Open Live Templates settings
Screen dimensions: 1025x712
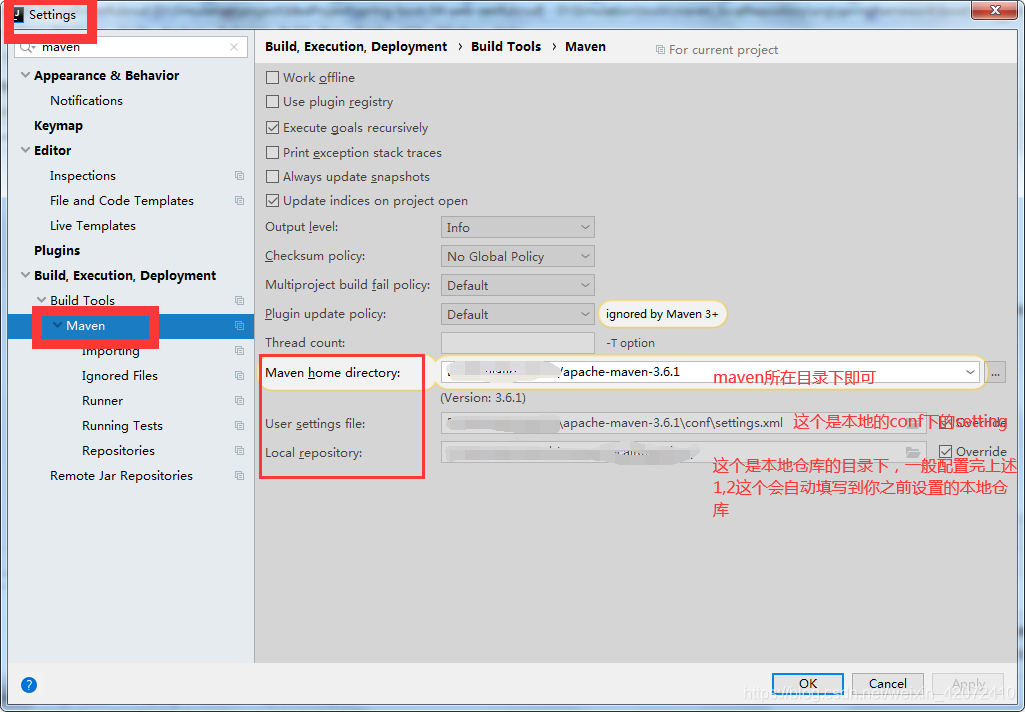(x=93, y=226)
